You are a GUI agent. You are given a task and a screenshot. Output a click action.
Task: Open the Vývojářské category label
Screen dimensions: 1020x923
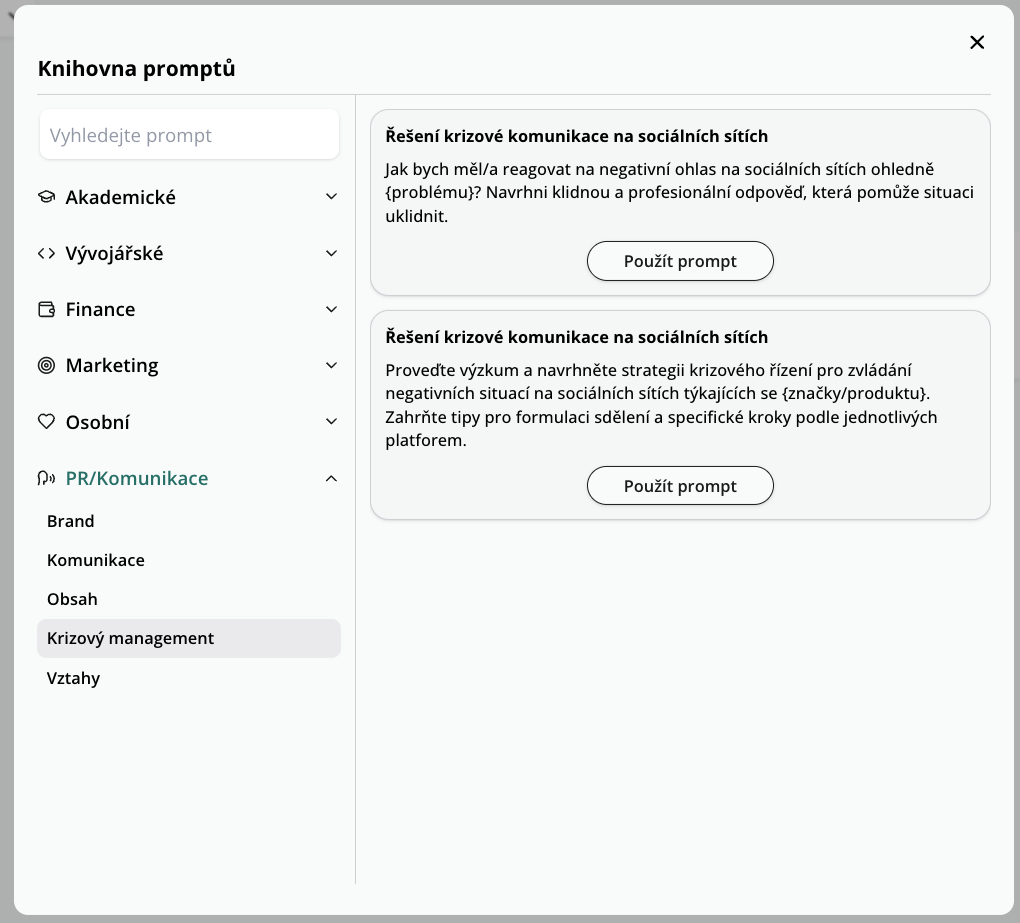(114, 253)
